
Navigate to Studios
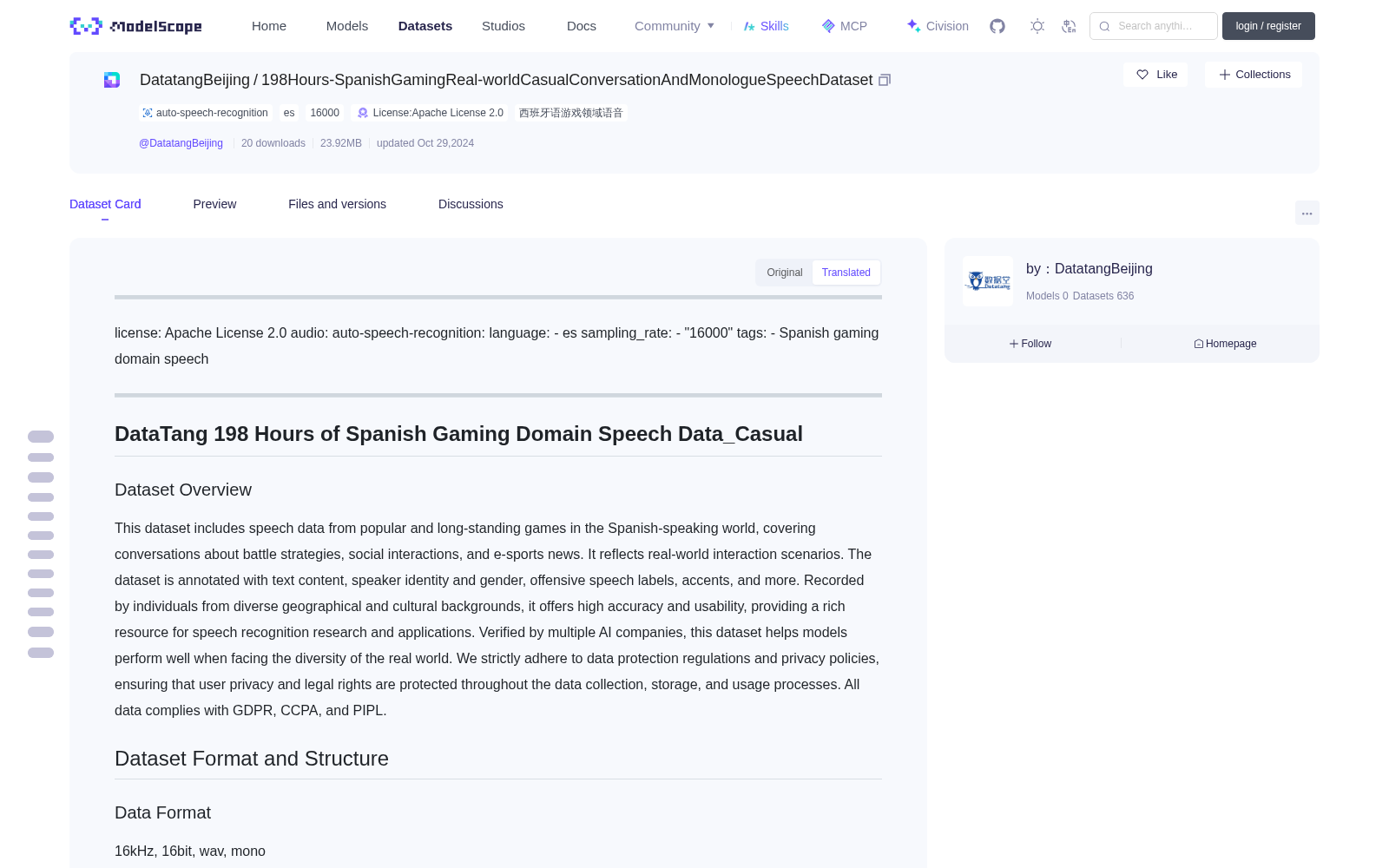(x=504, y=26)
